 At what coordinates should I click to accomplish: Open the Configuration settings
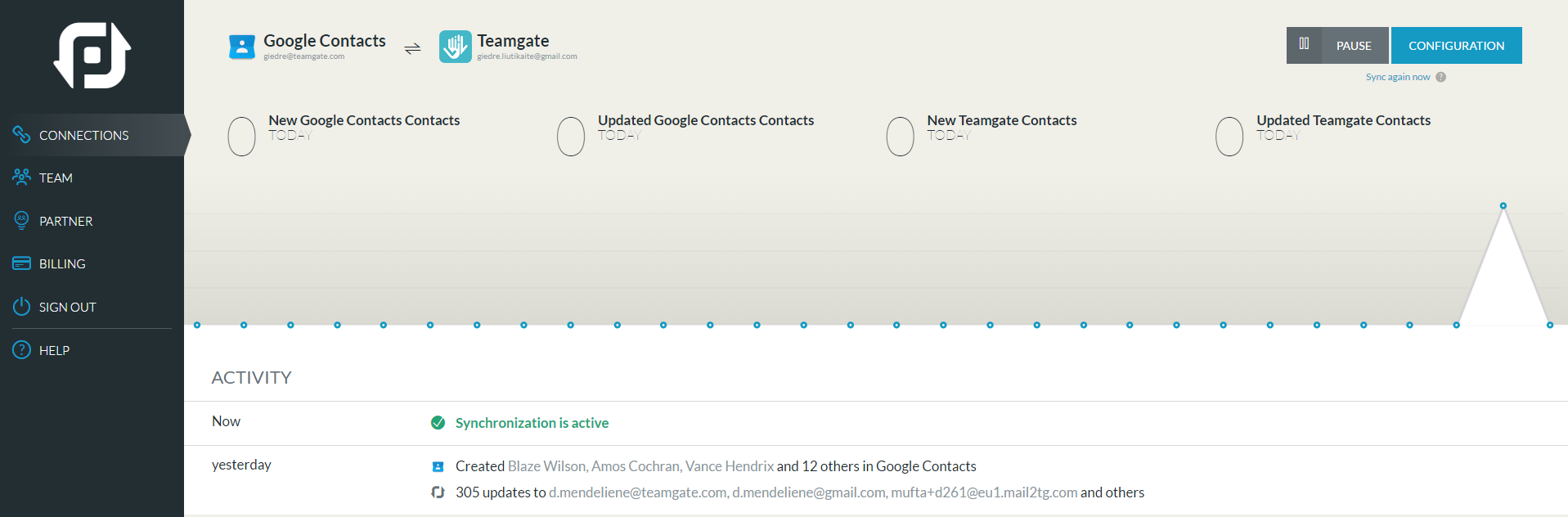[1456, 45]
